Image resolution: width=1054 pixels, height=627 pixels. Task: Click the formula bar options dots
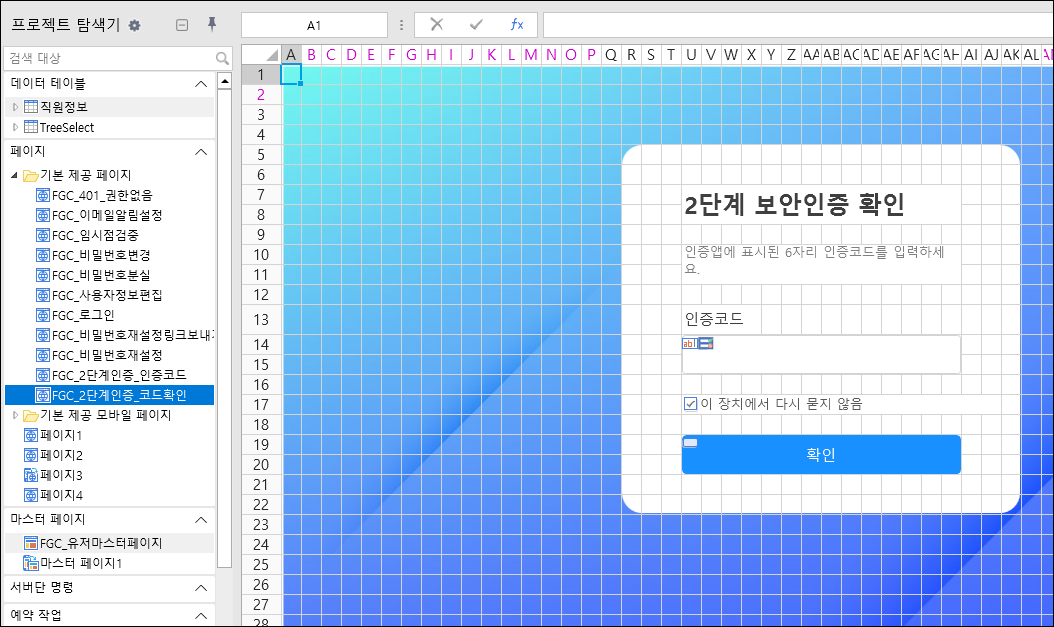point(401,26)
